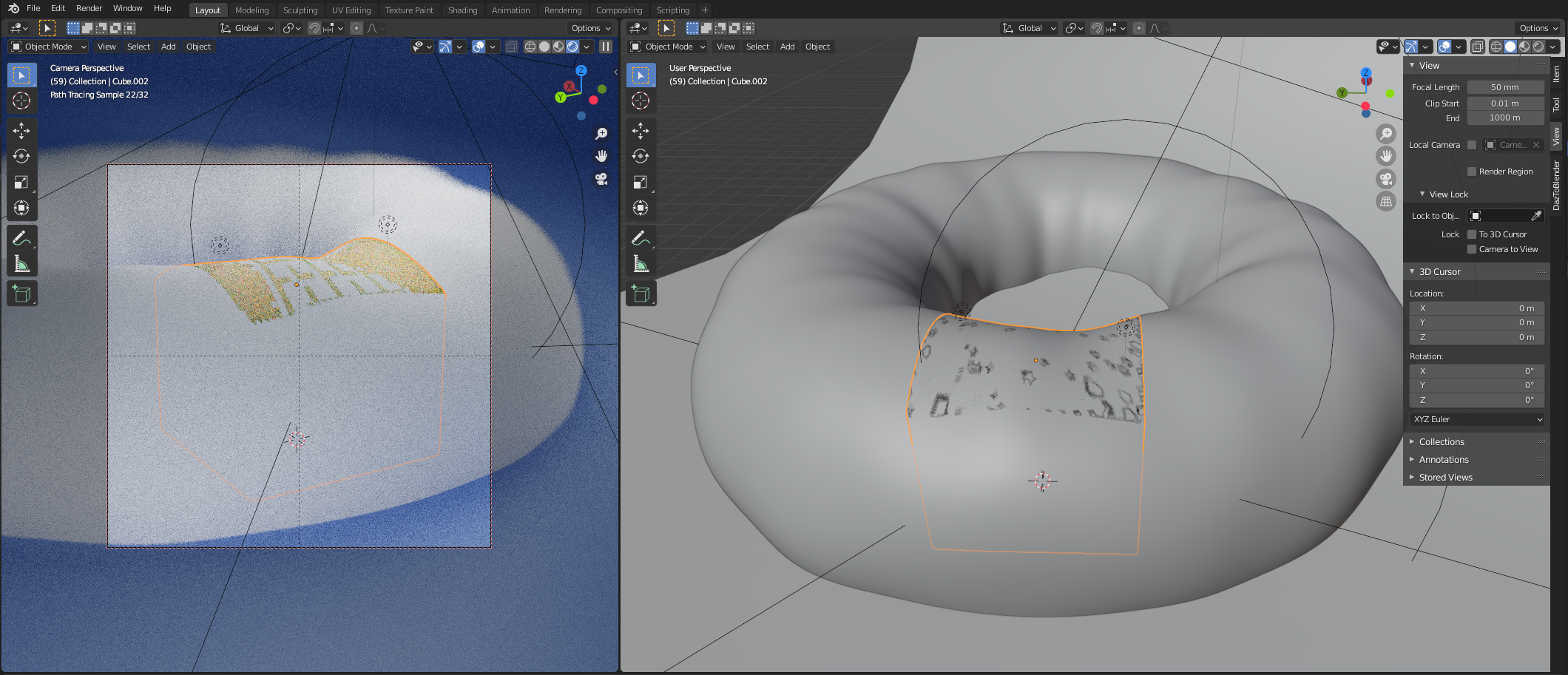Select the Cursor tool in left viewport
This screenshot has width=1568, height=675.
pyautogui.click(x=21, y=101)
